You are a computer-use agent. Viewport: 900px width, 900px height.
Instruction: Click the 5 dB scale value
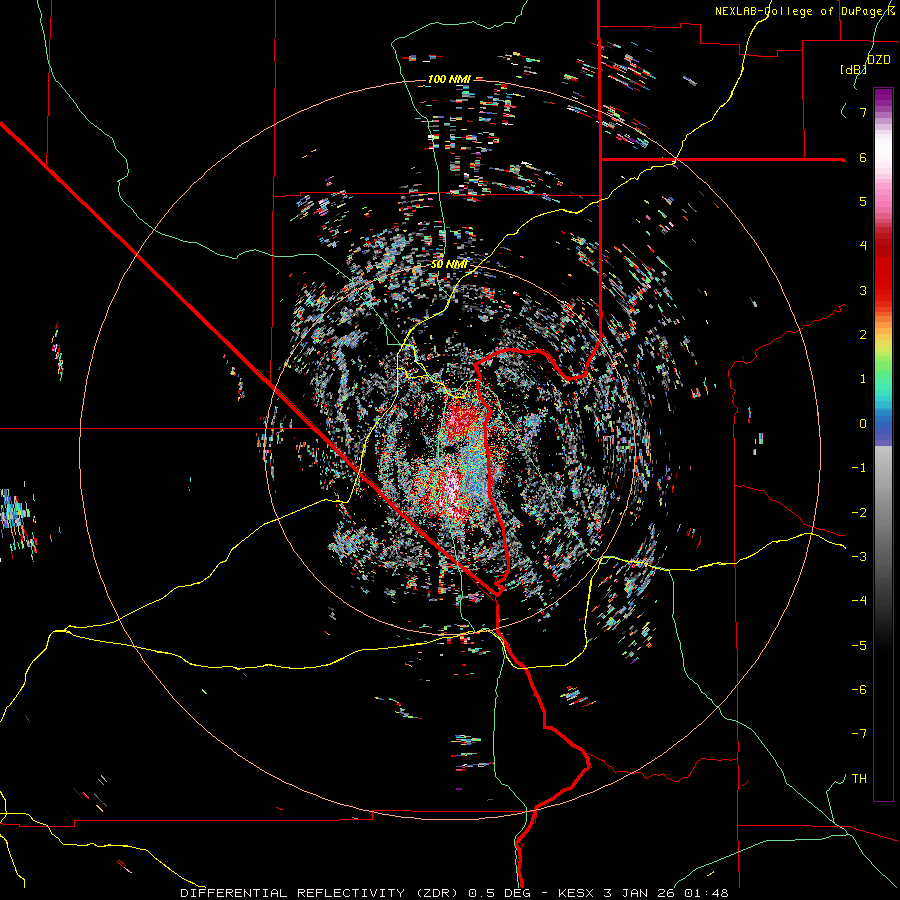click(863, 201)
